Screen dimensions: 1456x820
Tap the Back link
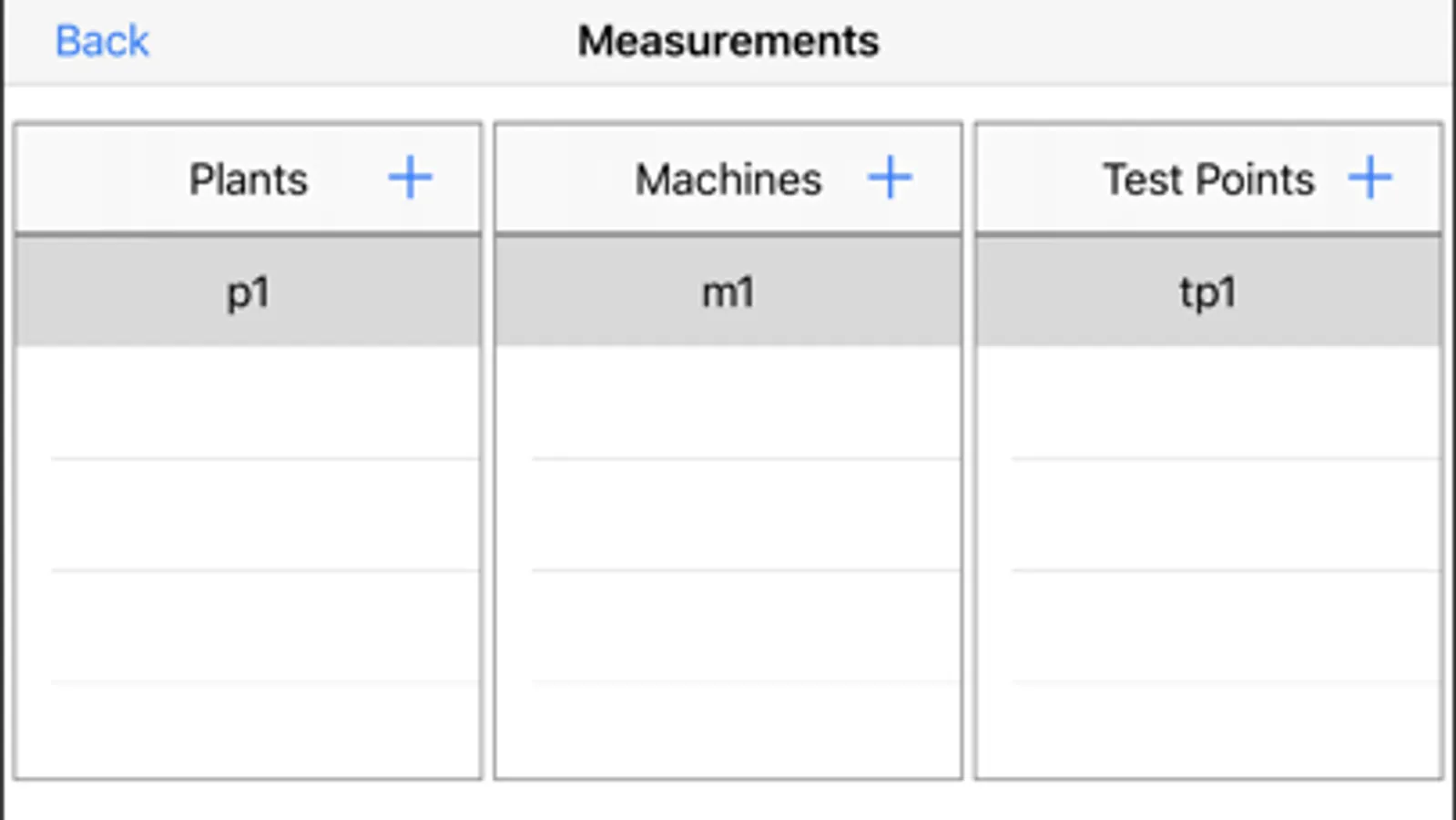coord(101,41)
